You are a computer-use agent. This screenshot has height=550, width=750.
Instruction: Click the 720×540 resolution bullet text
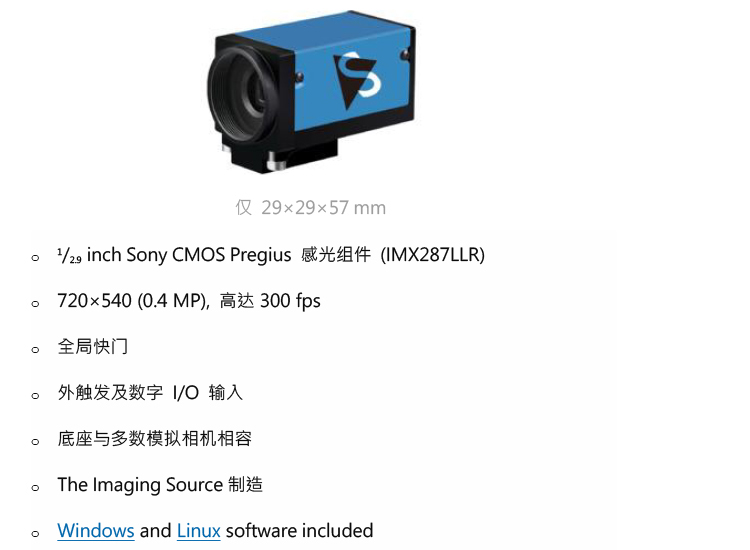pos(189,301)
